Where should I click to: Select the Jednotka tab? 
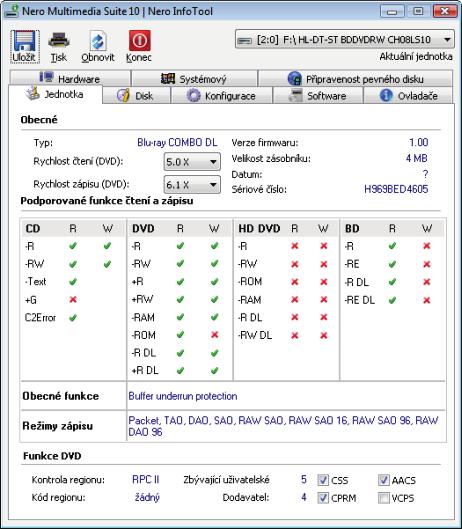55,94
